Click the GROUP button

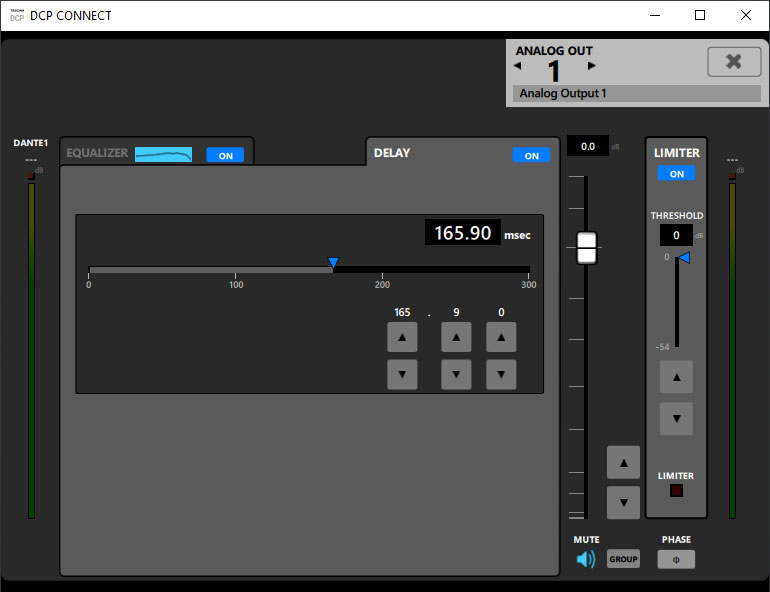point(623,559)
